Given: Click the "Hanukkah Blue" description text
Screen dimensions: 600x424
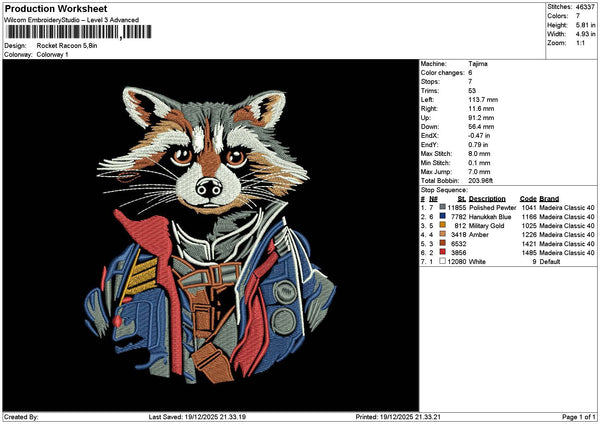Looking at the screenshot, I should (490, 217).
